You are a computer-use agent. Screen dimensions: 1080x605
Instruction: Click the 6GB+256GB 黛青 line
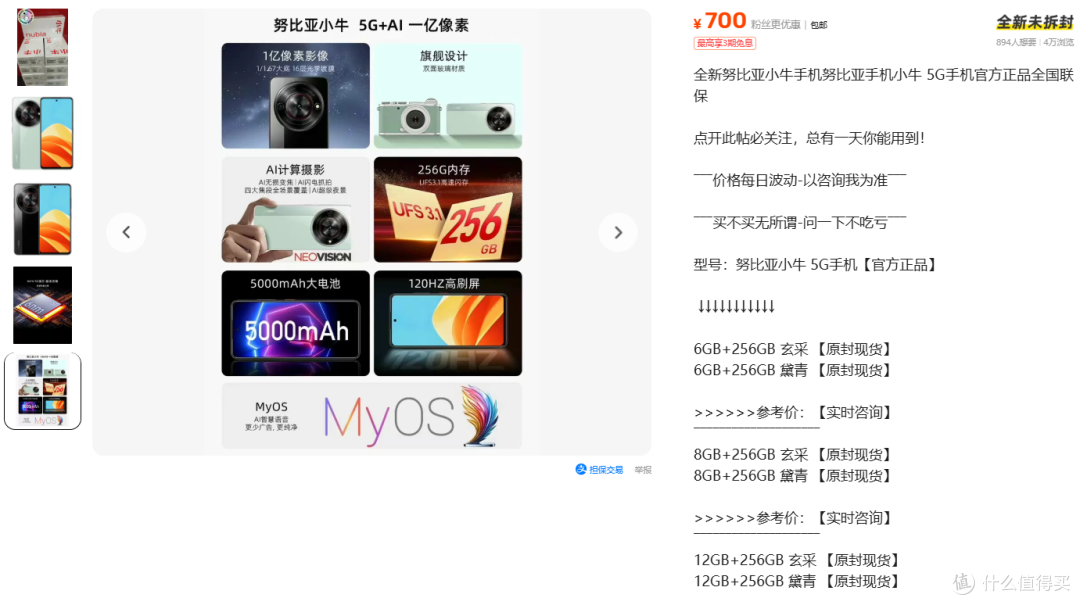(x=793, y=371)
